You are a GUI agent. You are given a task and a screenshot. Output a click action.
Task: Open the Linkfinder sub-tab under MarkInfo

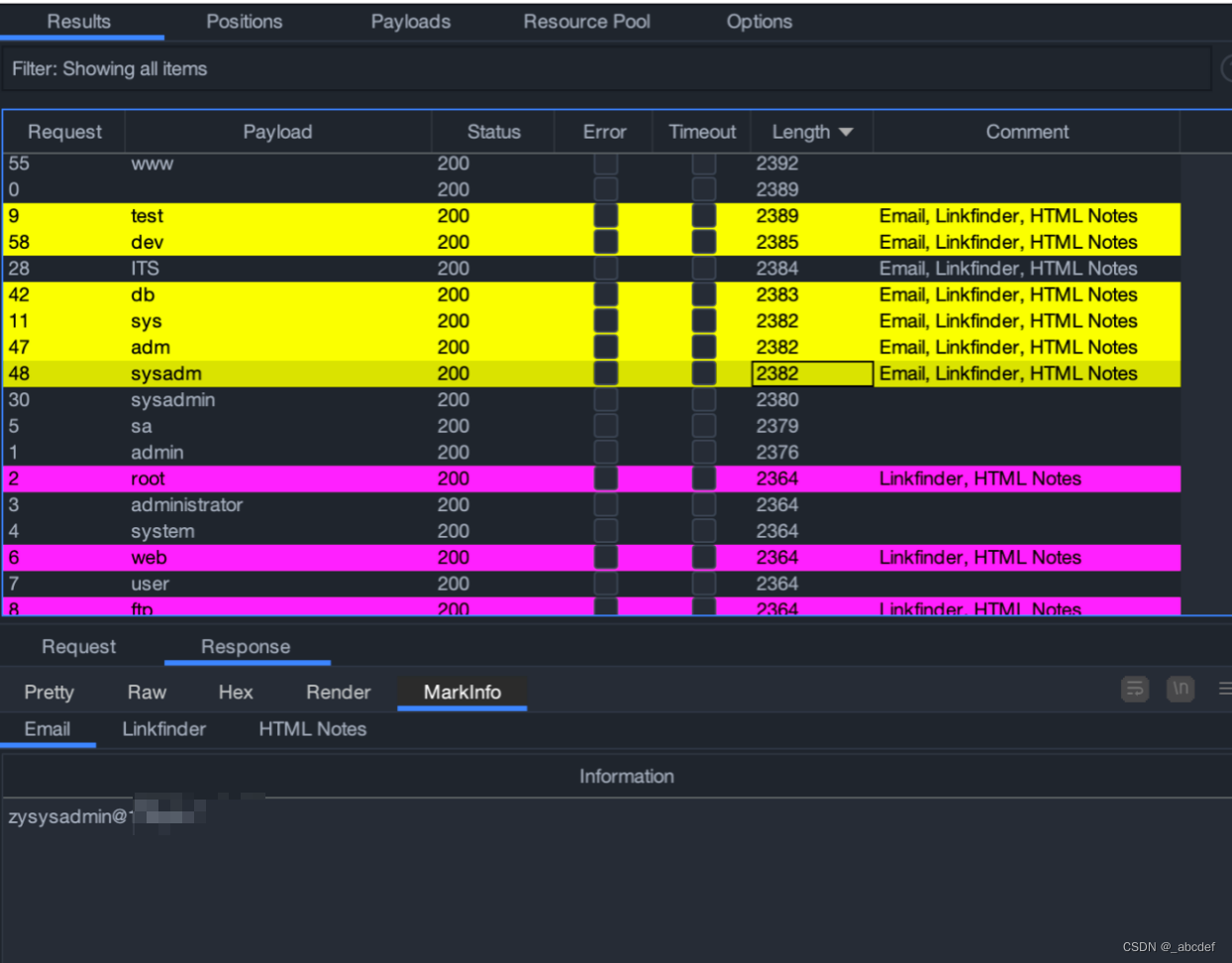point(164,729)
